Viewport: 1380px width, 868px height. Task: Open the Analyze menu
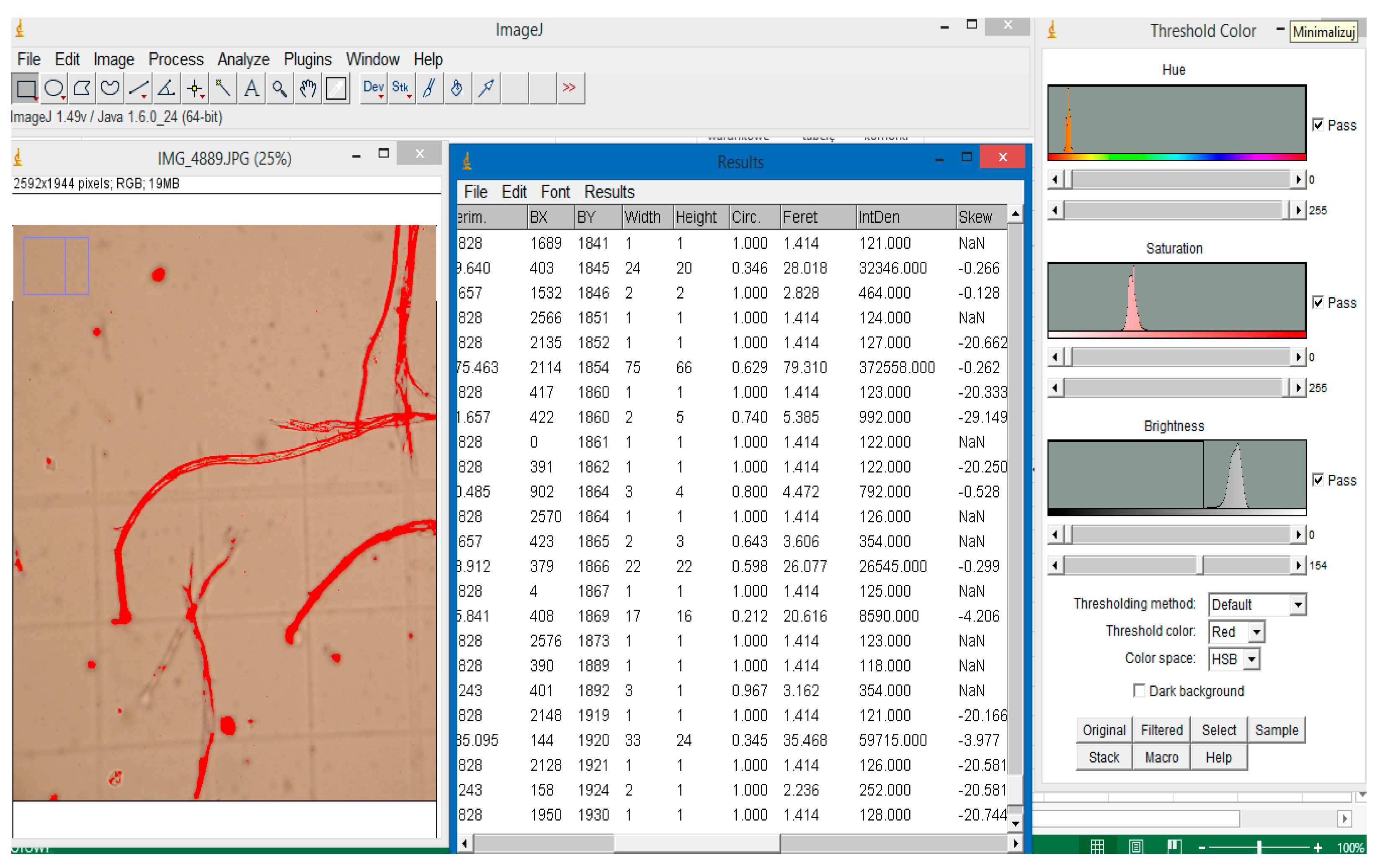point(243,59)
